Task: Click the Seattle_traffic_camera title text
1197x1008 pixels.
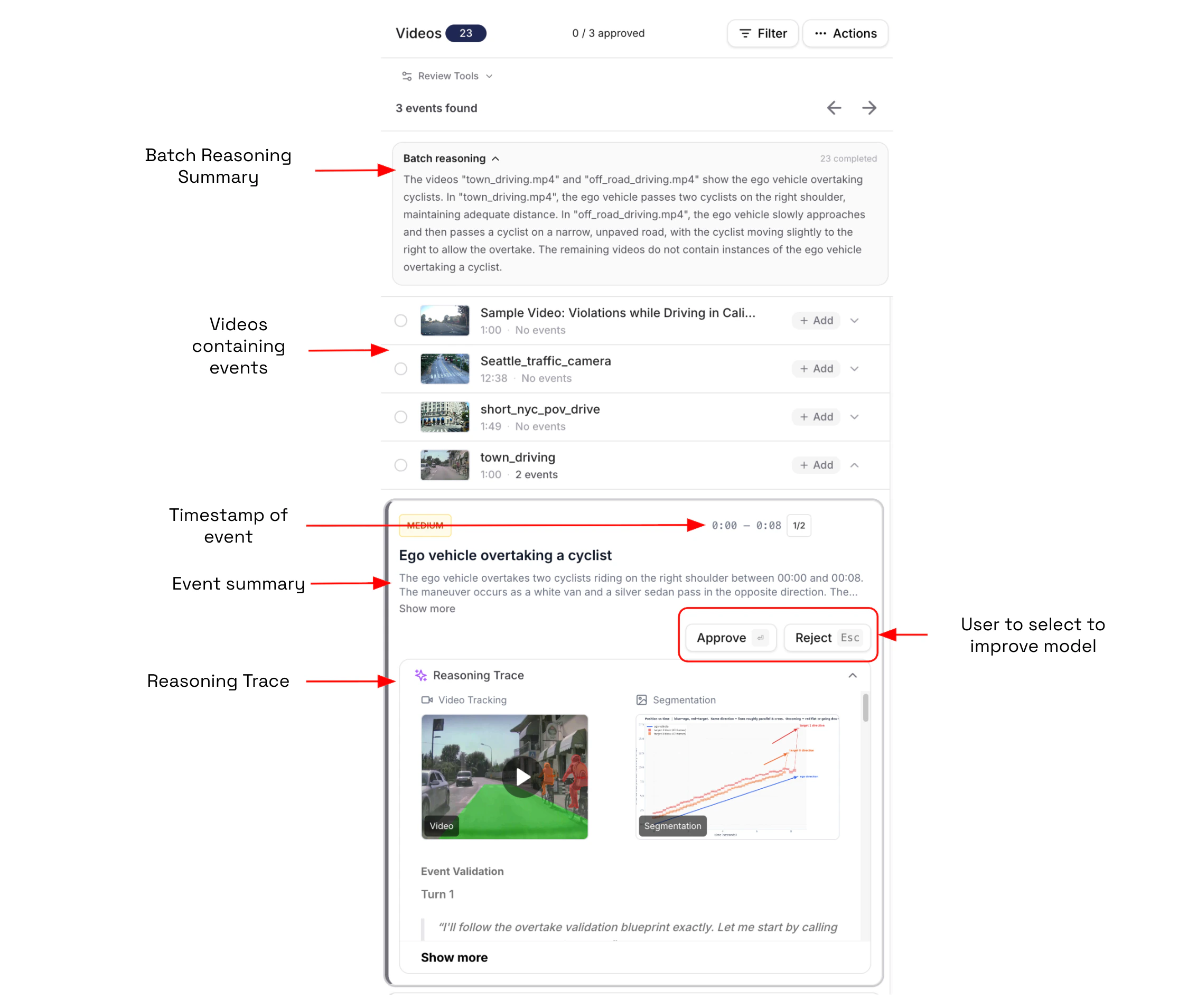Action: pyautogui.click(x=546, y=361)
